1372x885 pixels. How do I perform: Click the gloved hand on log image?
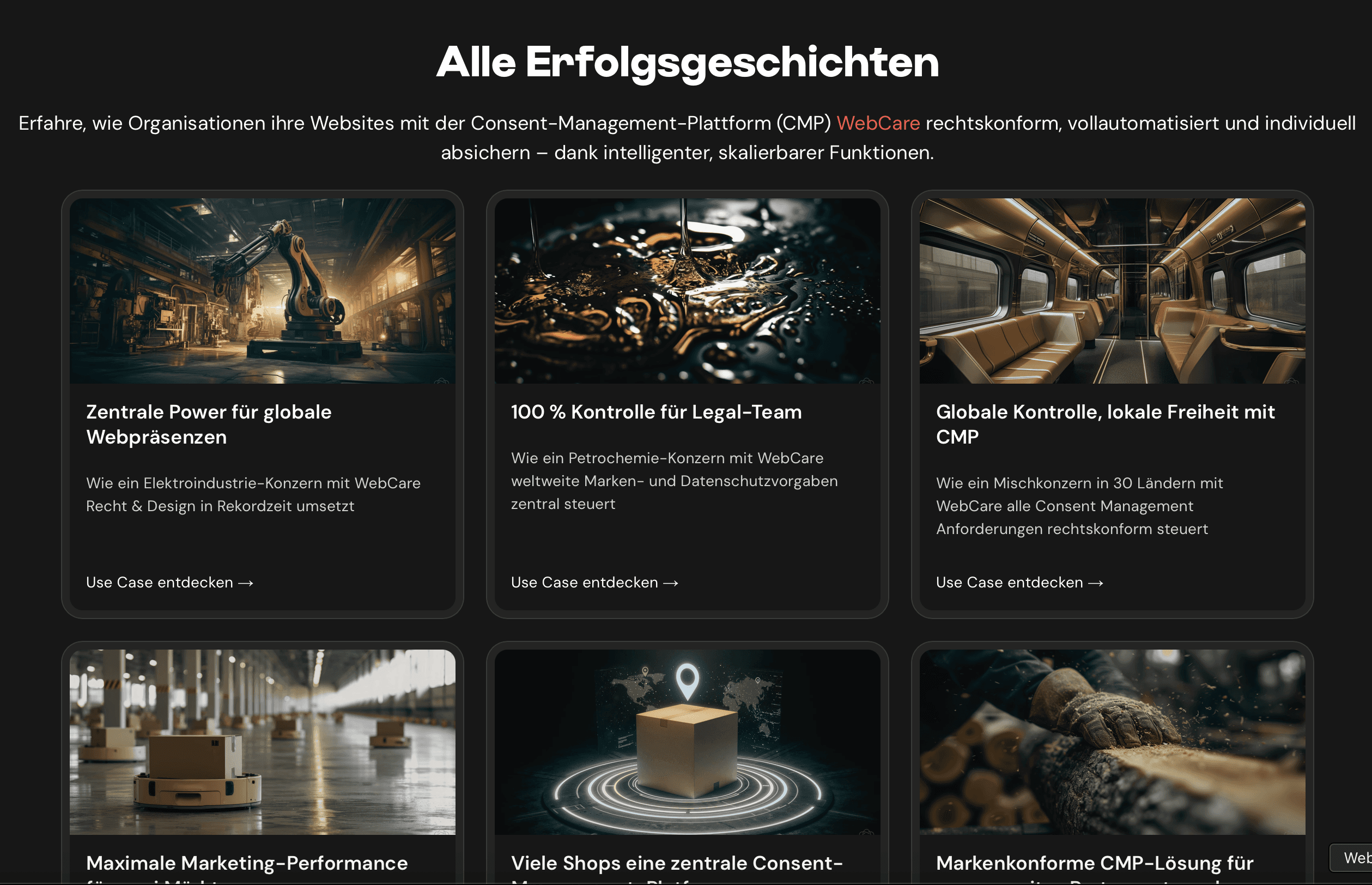pos(1112,742)
